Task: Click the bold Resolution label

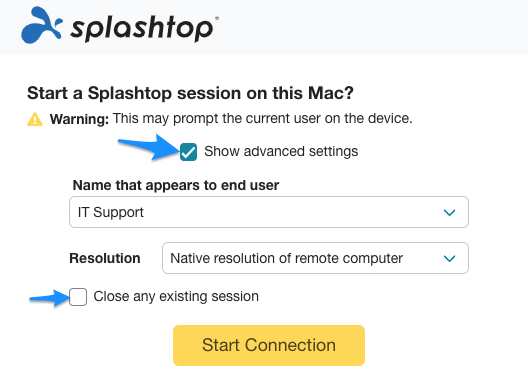Action: pyautogui.click(x=105, y=258)
